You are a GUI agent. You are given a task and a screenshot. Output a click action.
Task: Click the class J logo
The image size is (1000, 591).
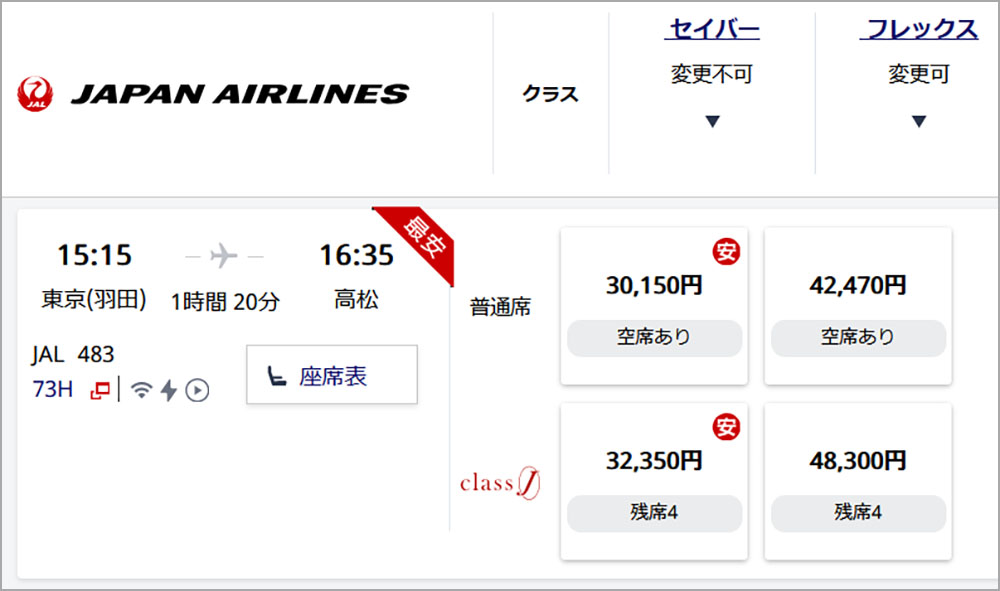(499, 484)
